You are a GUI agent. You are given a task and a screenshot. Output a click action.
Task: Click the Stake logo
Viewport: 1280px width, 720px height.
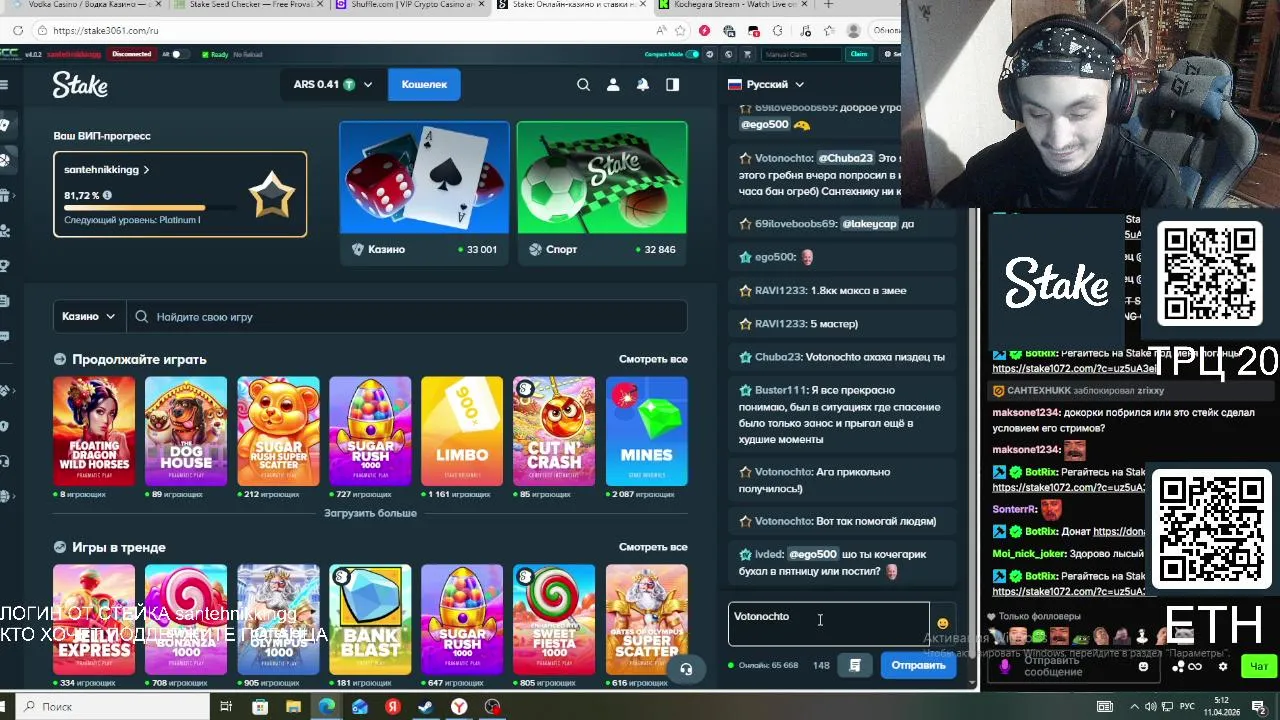pos(80,85)
